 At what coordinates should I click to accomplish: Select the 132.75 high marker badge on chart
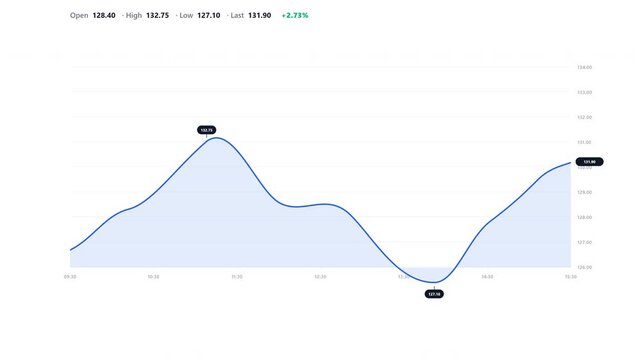pyautogui.click(x=206, y=130)
